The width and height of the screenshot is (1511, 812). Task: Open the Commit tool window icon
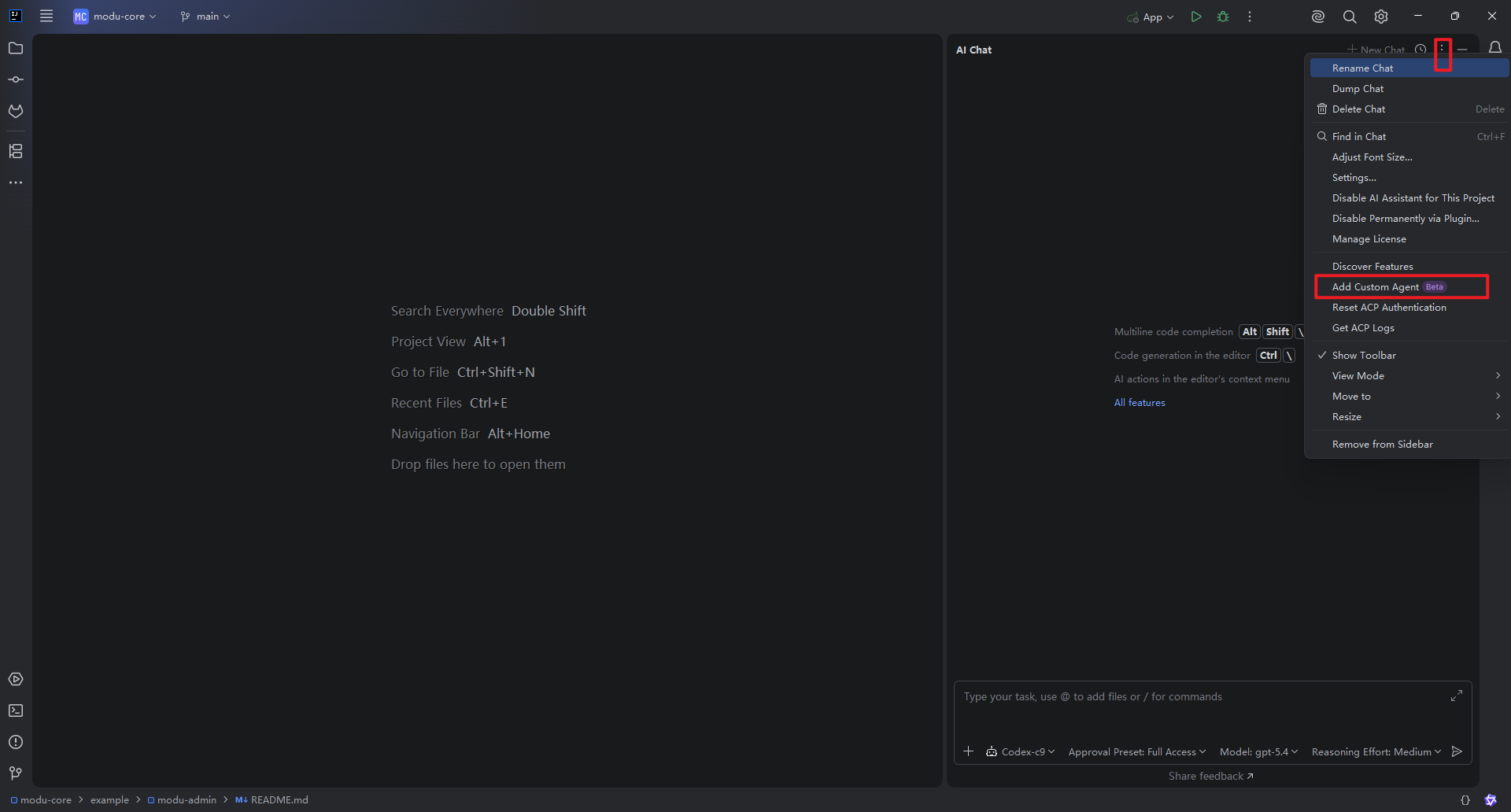pos(16,79)
